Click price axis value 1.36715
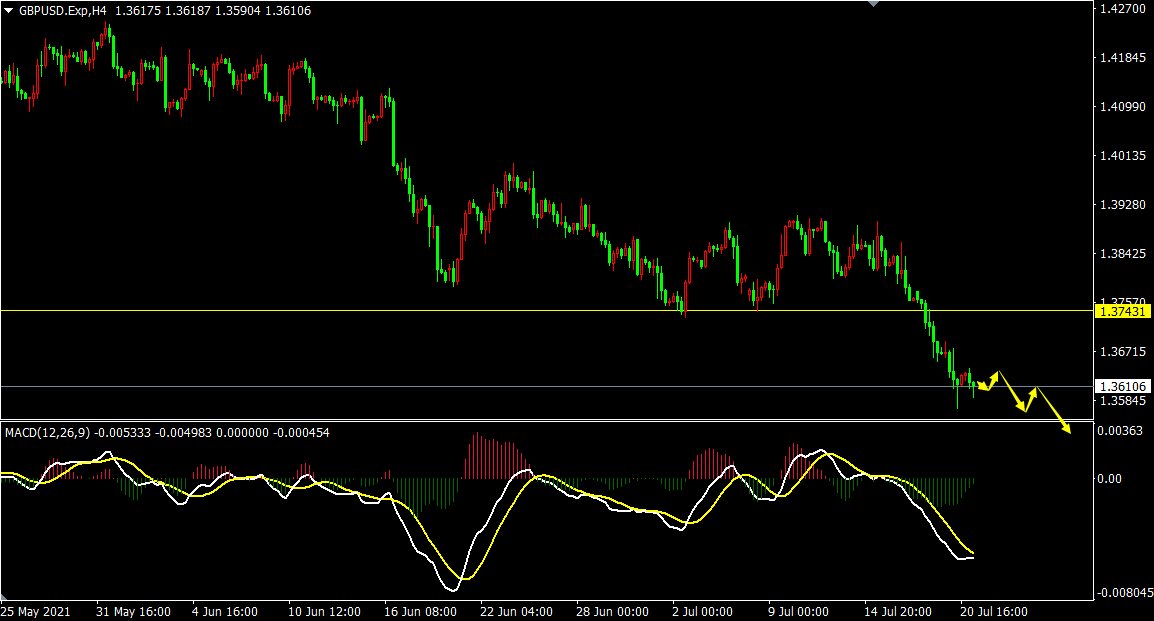This screenshot has width=1154, height=621. 1122,352
